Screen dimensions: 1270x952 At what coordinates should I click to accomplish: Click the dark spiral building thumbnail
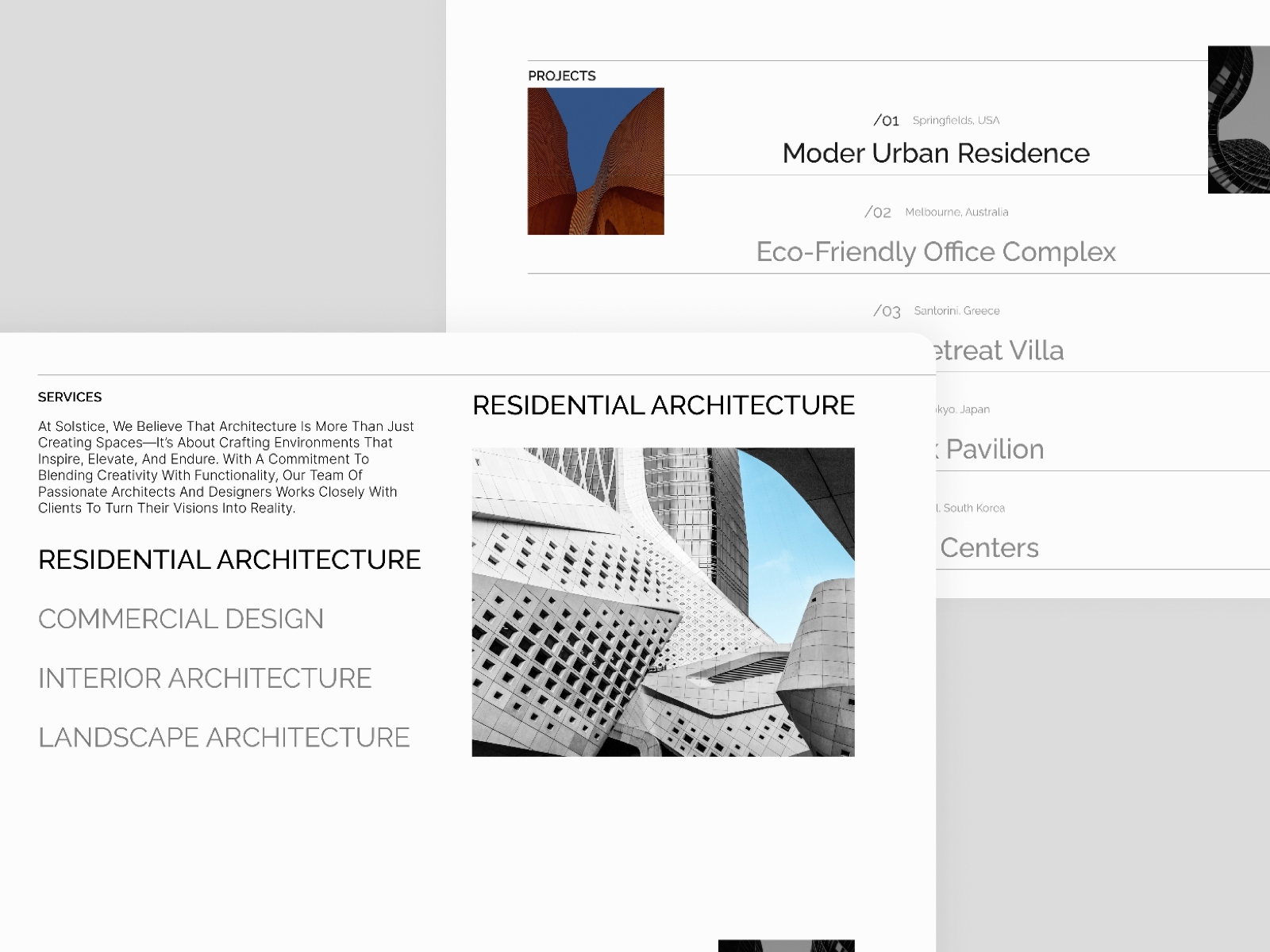tap(1238, 119)
